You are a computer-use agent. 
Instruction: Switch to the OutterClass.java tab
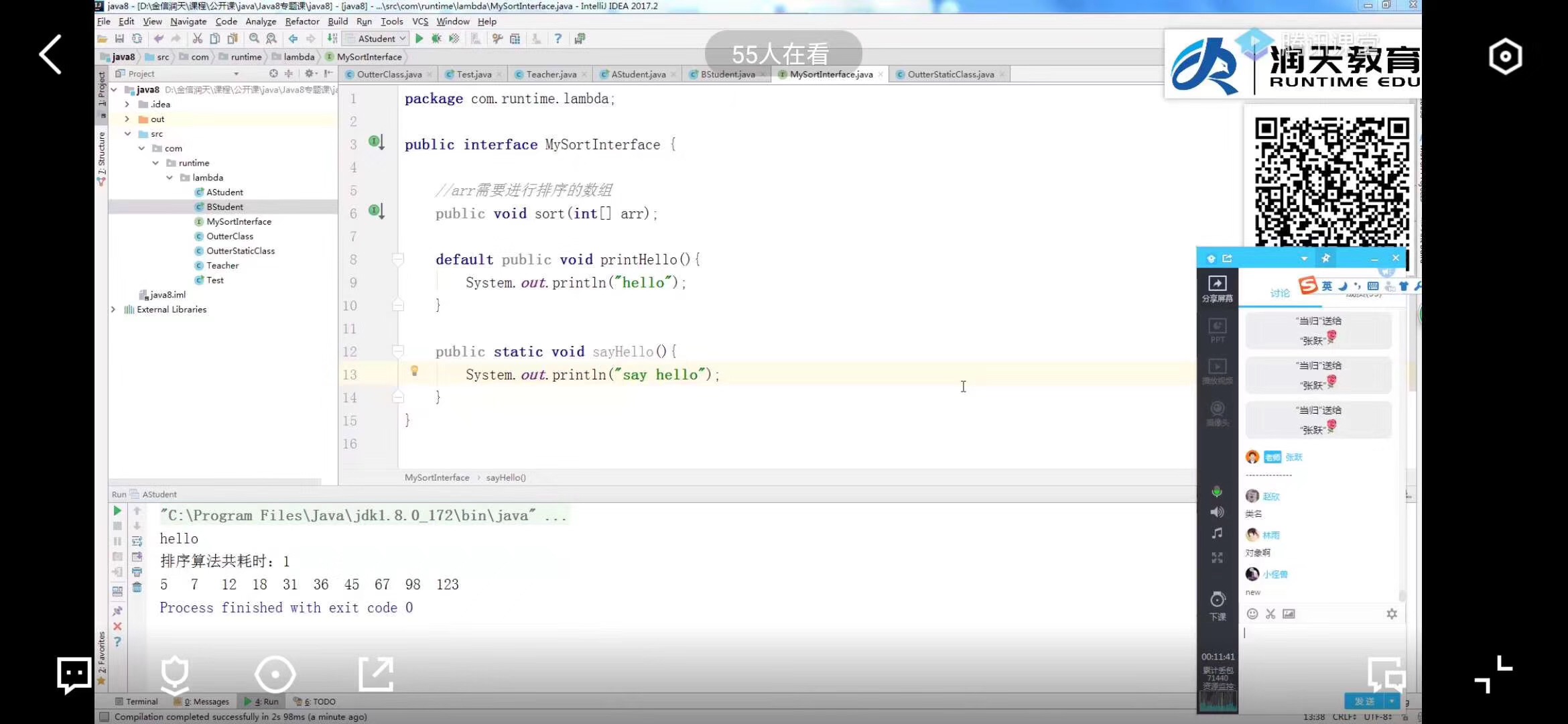click(x=389, y=74)
